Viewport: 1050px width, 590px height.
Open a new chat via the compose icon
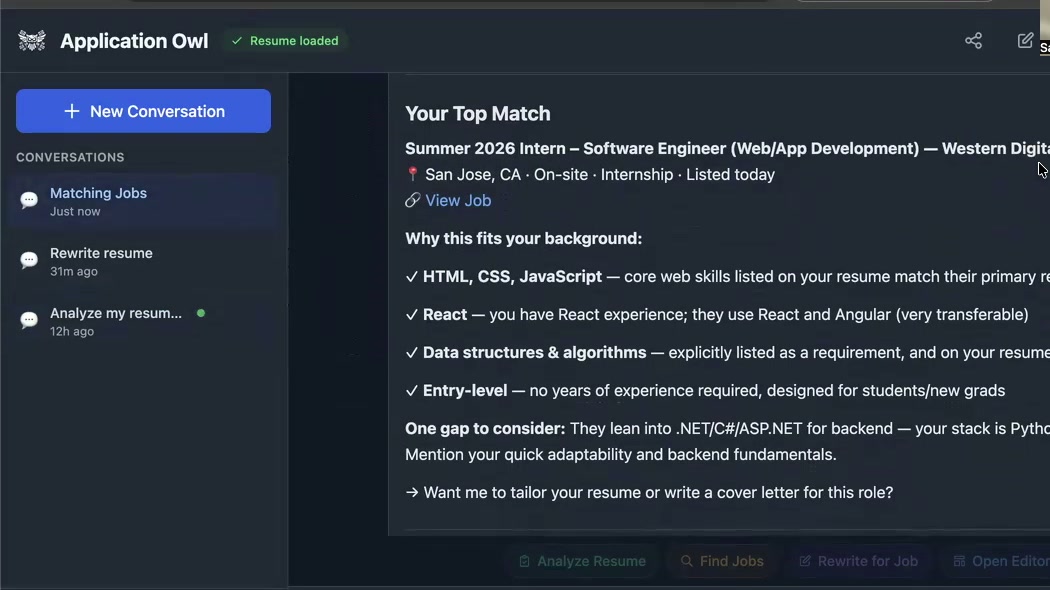[1025, 40]
